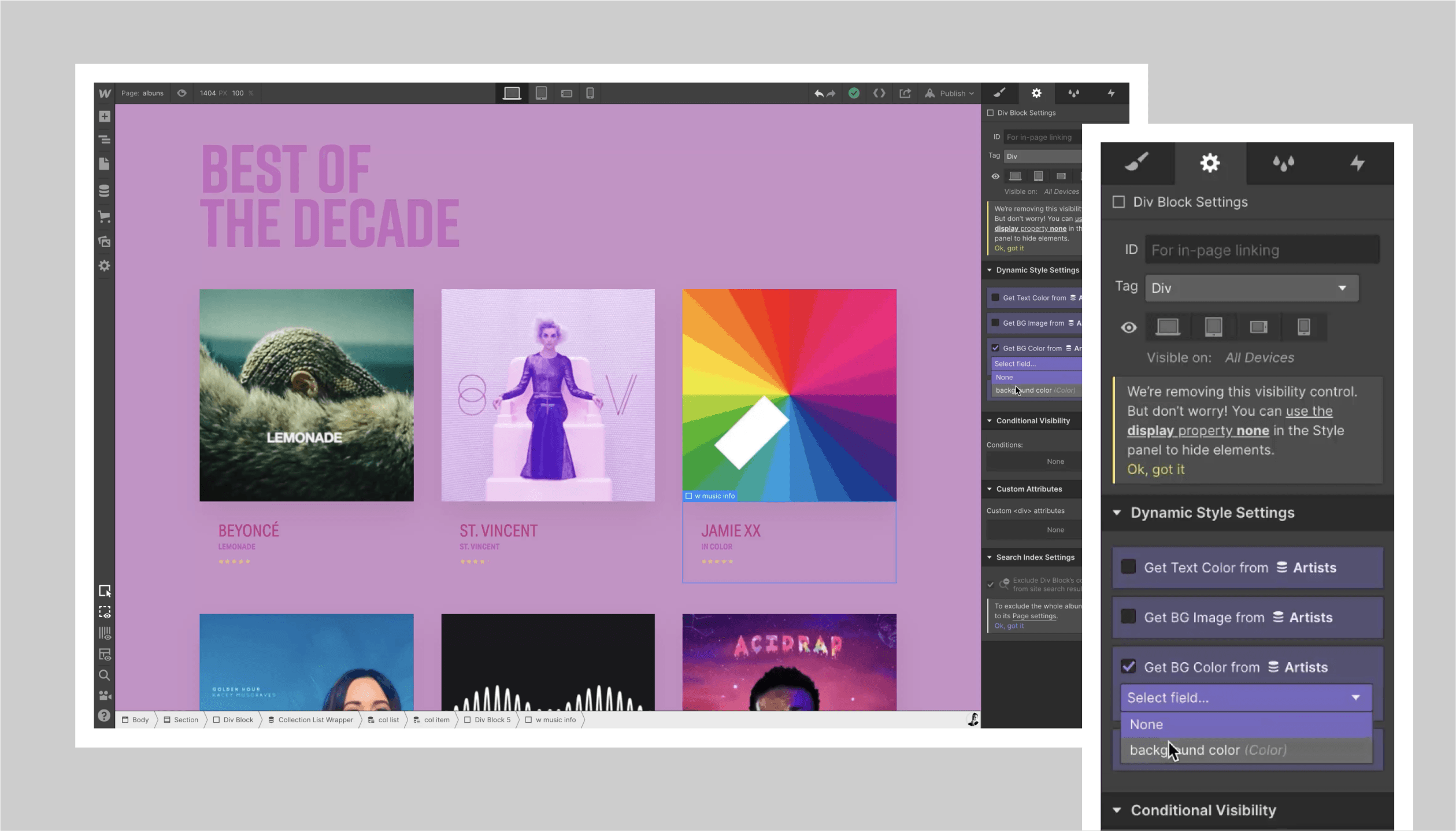Click the Webflow W logo
Screen dimensions: 1456x831
[105, 93]
